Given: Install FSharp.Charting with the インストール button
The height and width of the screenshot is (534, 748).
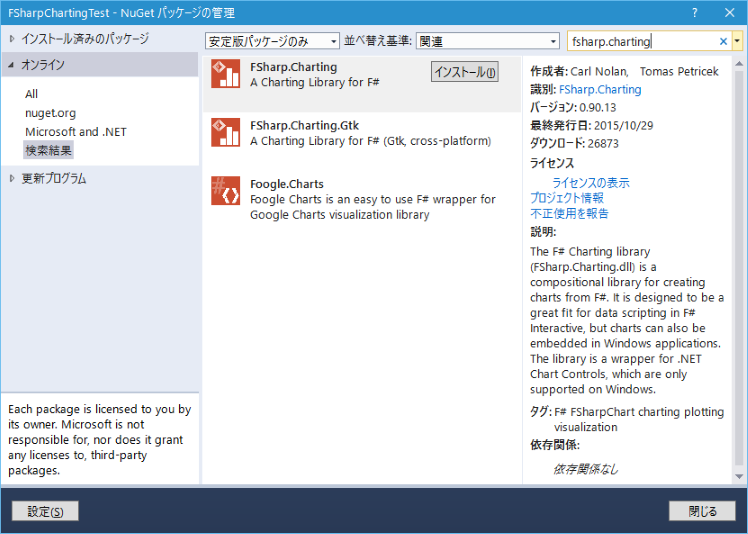Looking at the screenshot, I should click(x=465, y=72).
